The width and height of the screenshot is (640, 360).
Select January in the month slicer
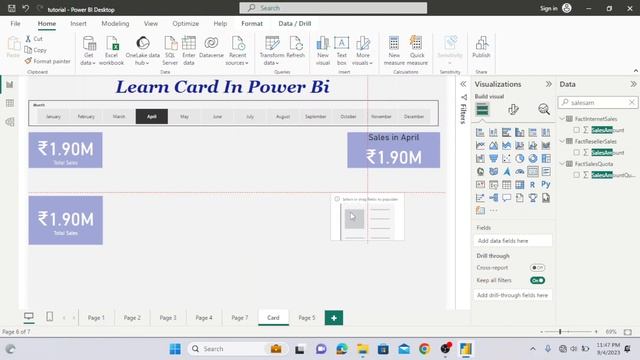tap(53, 116)
